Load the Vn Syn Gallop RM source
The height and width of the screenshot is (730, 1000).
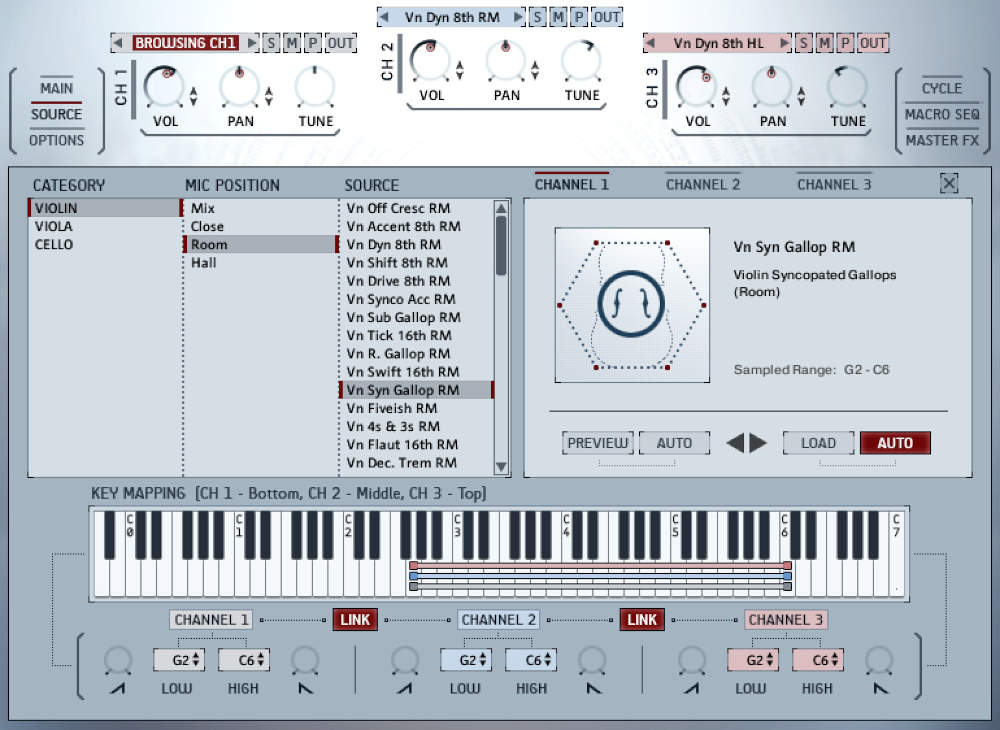point(820,442)
